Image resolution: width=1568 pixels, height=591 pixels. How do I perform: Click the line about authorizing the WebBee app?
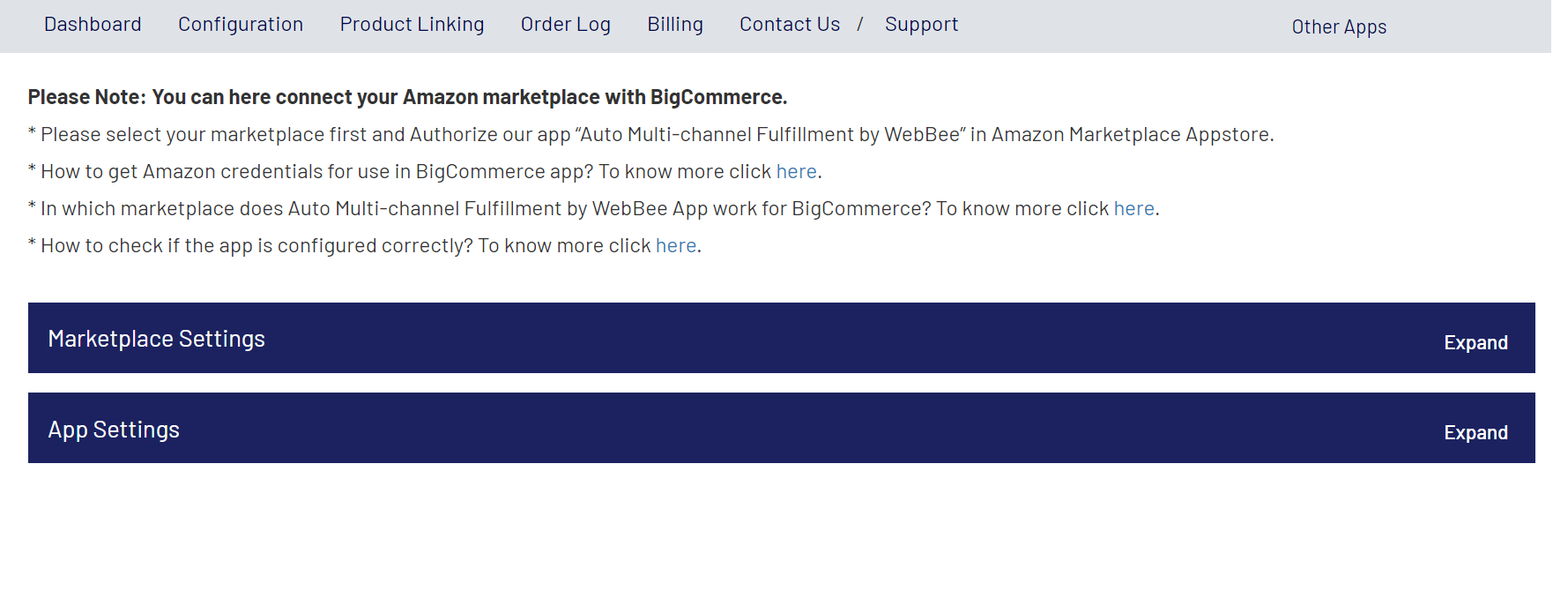652,135
